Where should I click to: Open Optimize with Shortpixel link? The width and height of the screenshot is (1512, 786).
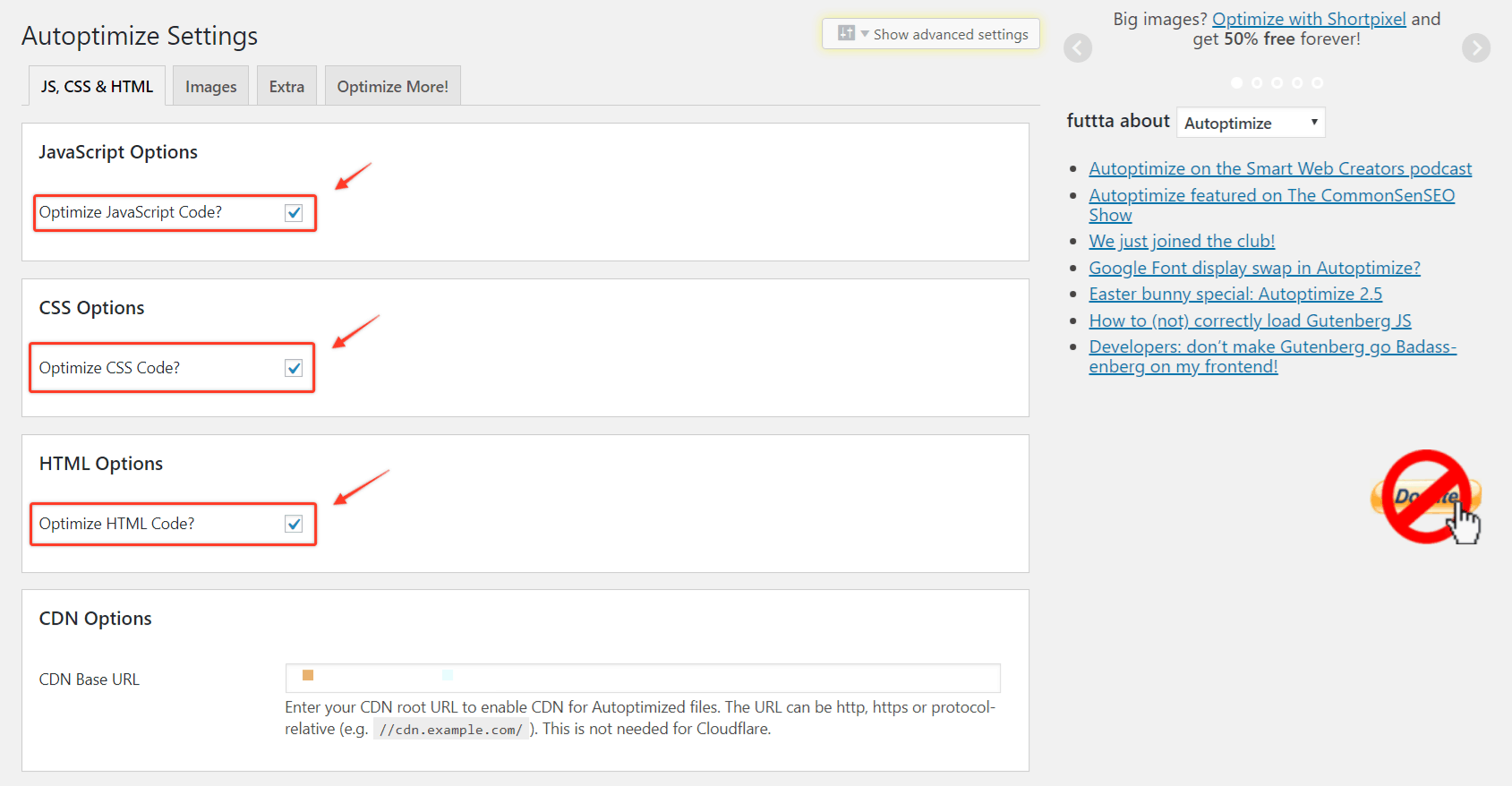[1309, 19]
